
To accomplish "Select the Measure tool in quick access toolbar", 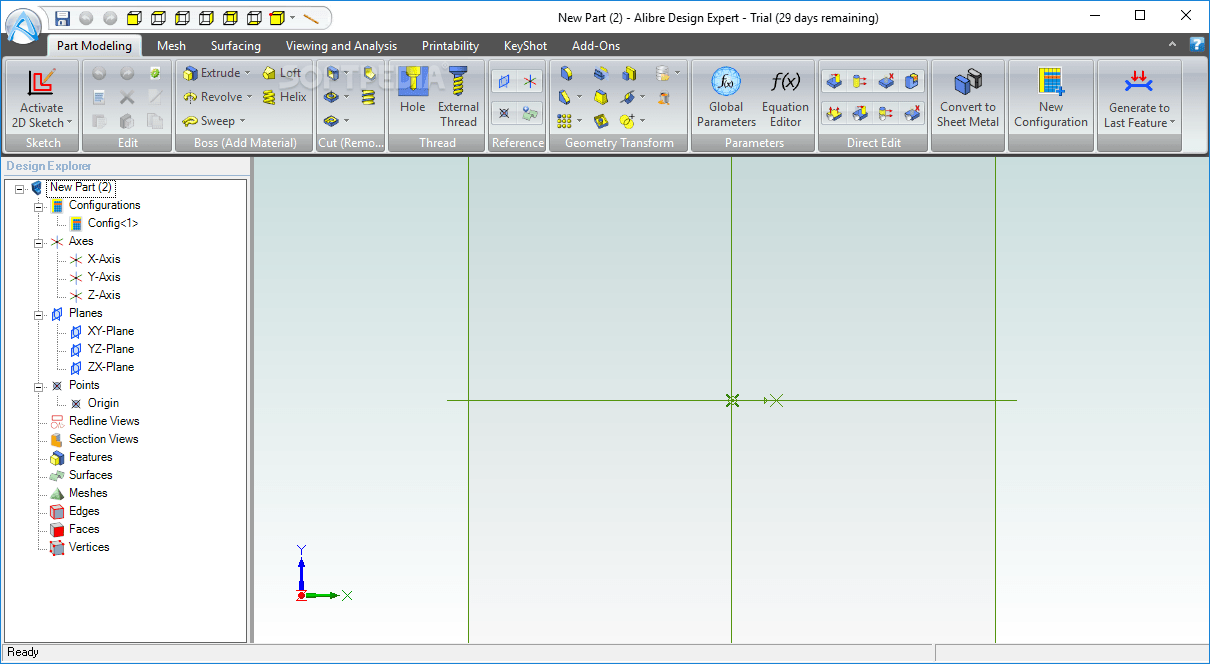I will (311, 18).
